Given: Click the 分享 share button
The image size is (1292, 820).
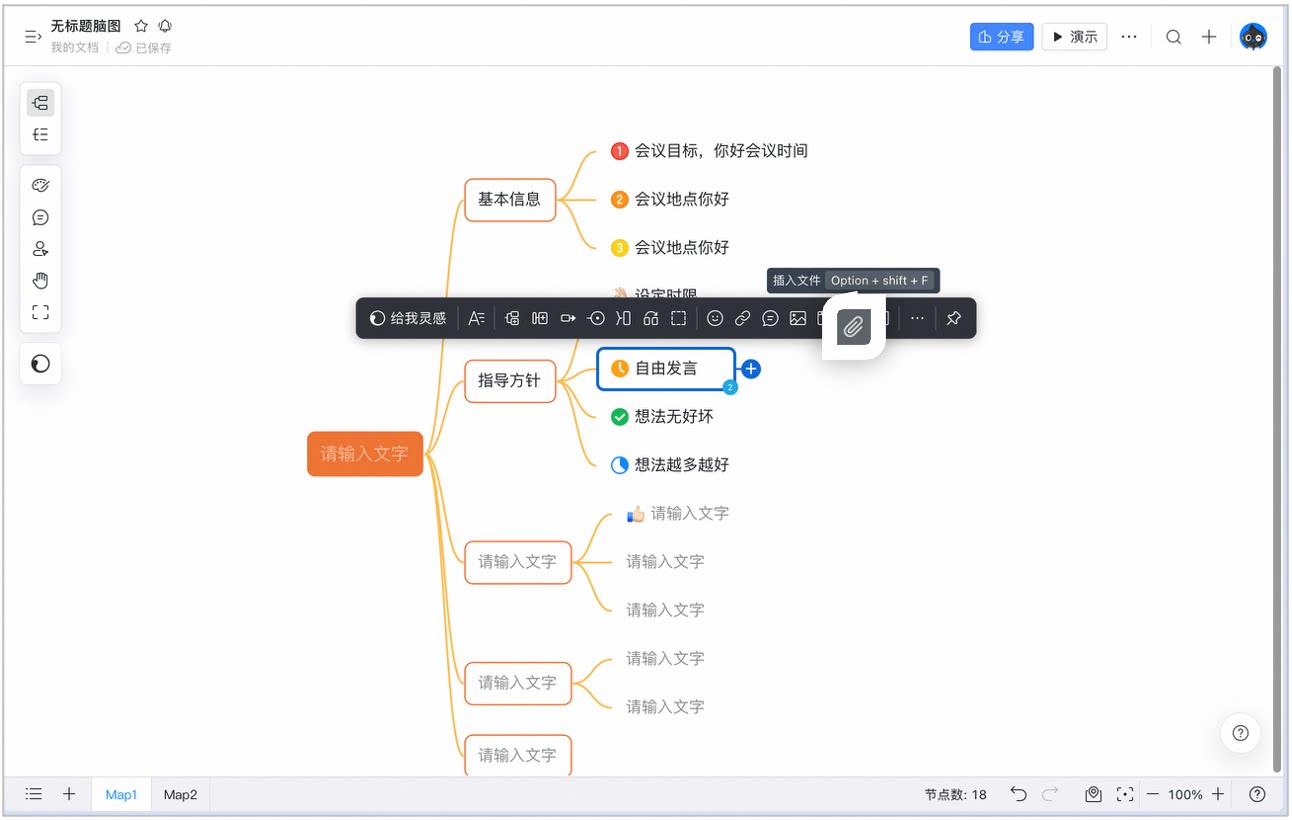Looking at the screenshot, I should [1002, 37].
